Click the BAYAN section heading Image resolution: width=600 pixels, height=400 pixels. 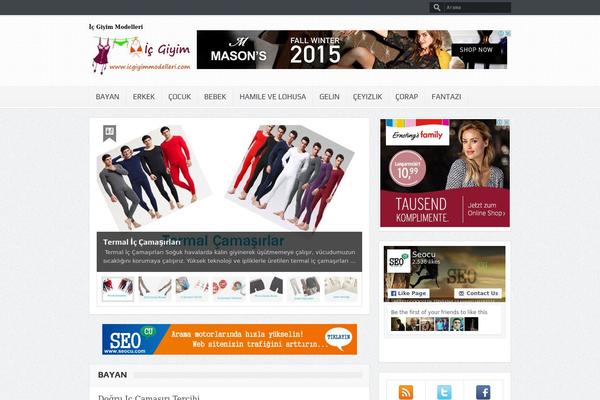[112, 375]
